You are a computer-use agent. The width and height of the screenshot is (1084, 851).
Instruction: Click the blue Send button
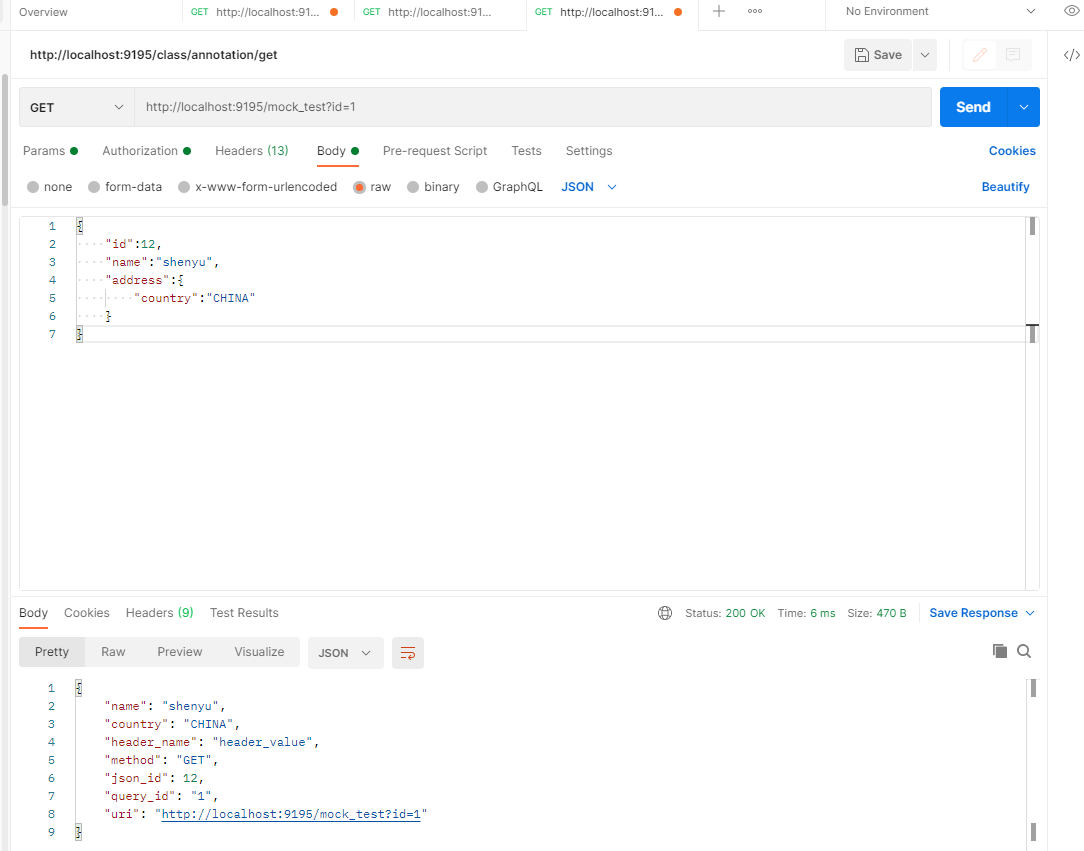coord(973,107)
